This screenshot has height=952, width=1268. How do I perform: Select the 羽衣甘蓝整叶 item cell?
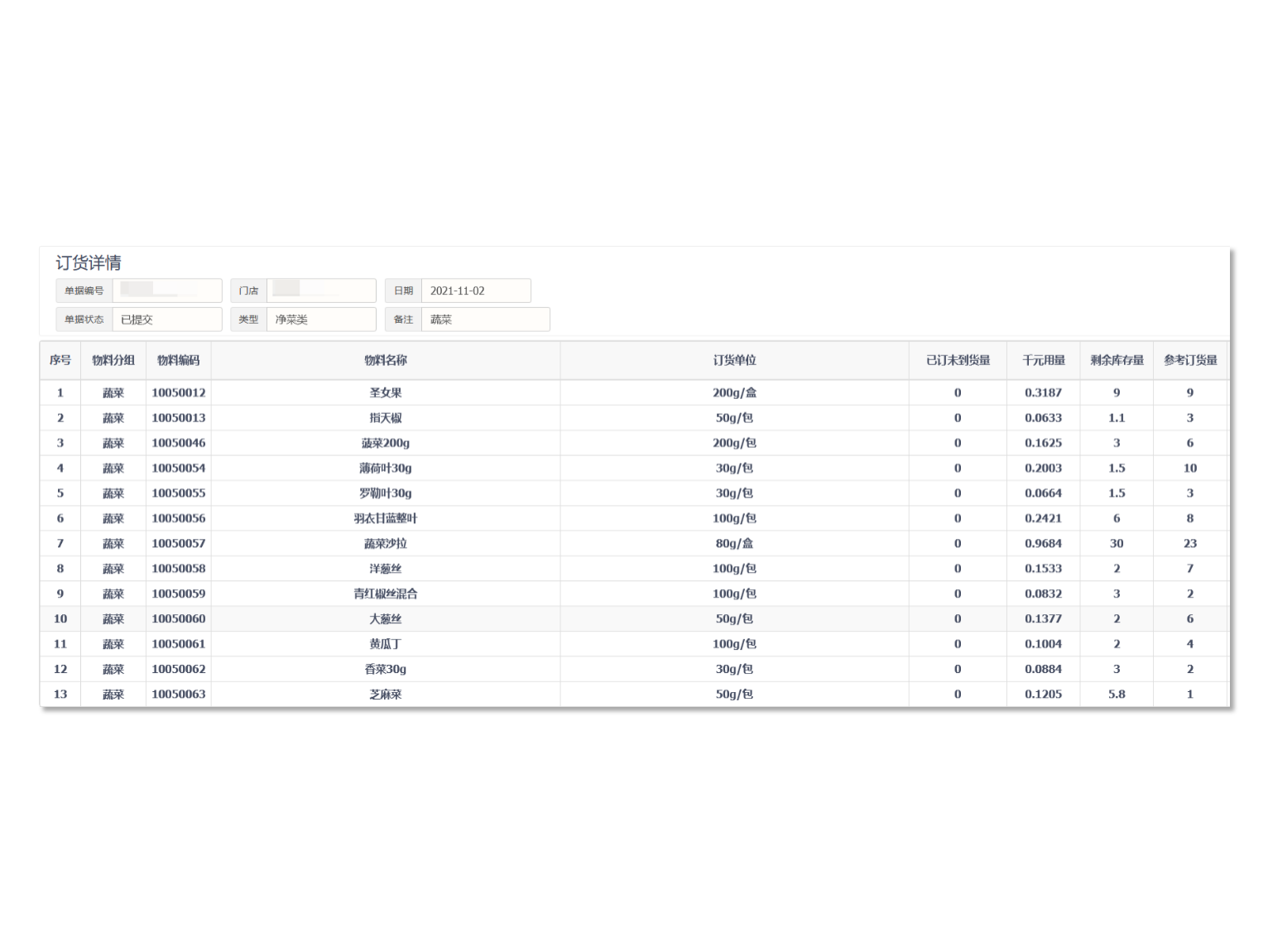pyautogui.click(x=385, y=518)
